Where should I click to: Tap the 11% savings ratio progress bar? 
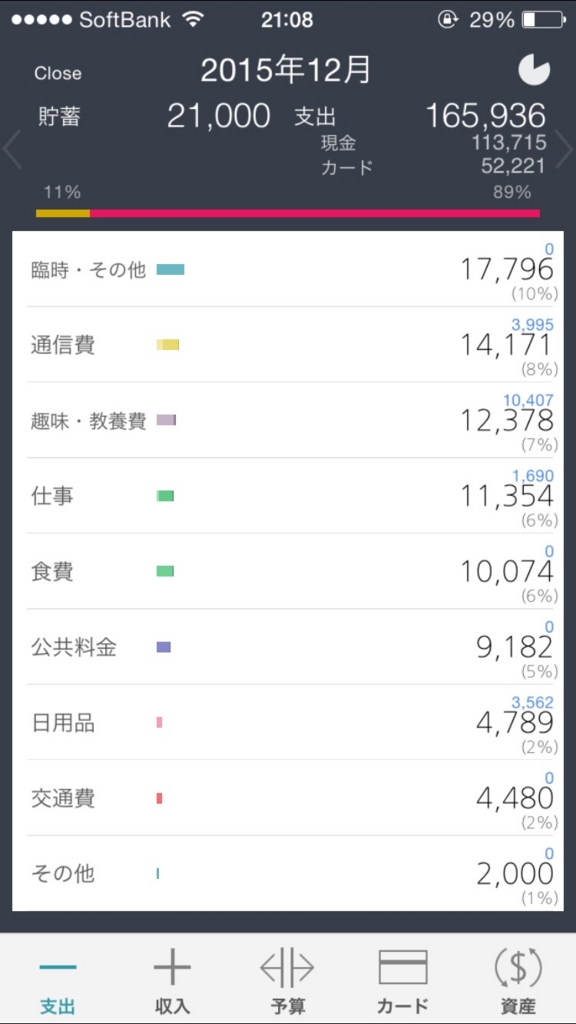pos(62,212)
